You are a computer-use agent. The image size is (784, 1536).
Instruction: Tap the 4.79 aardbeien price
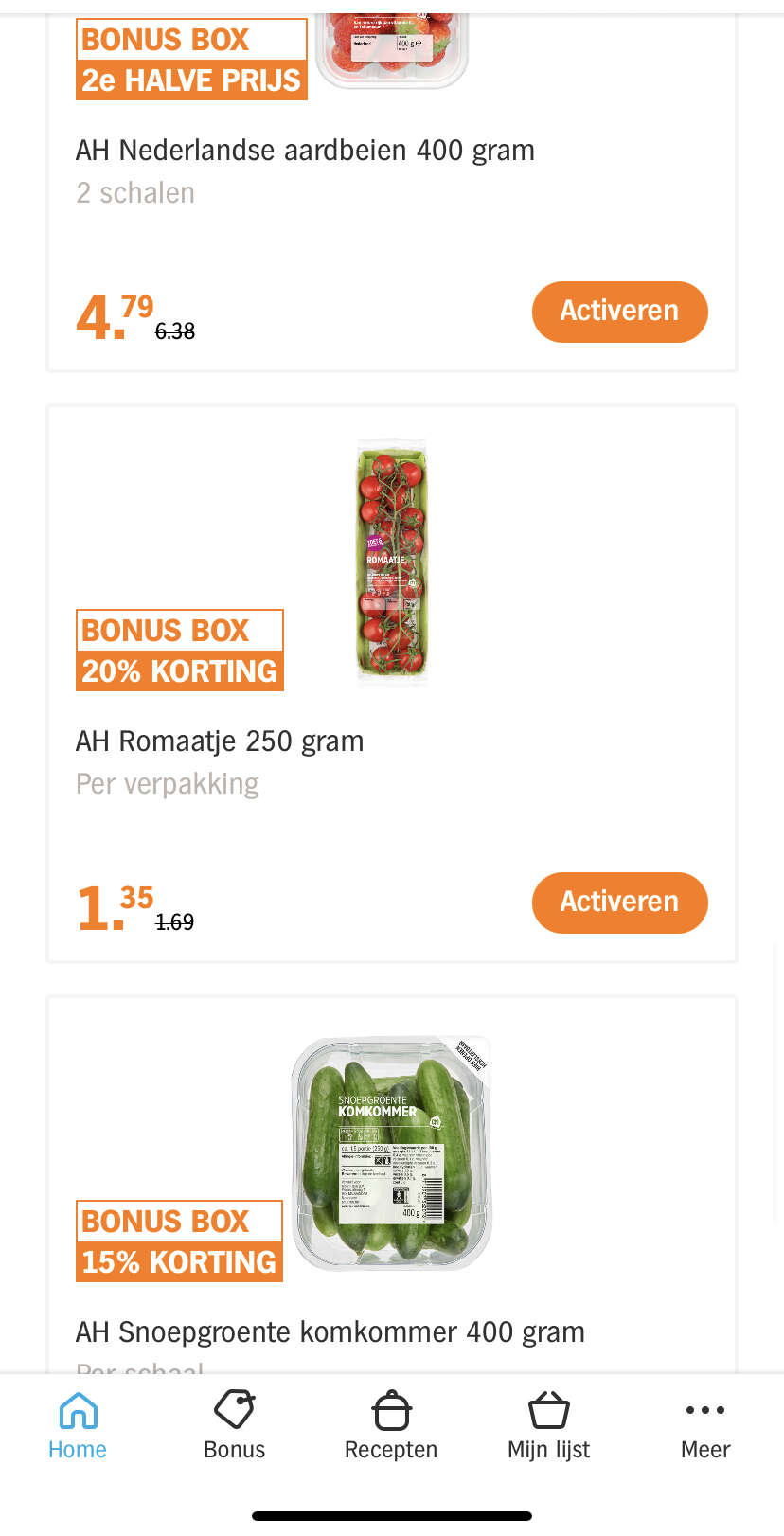[x=115, y=316]
